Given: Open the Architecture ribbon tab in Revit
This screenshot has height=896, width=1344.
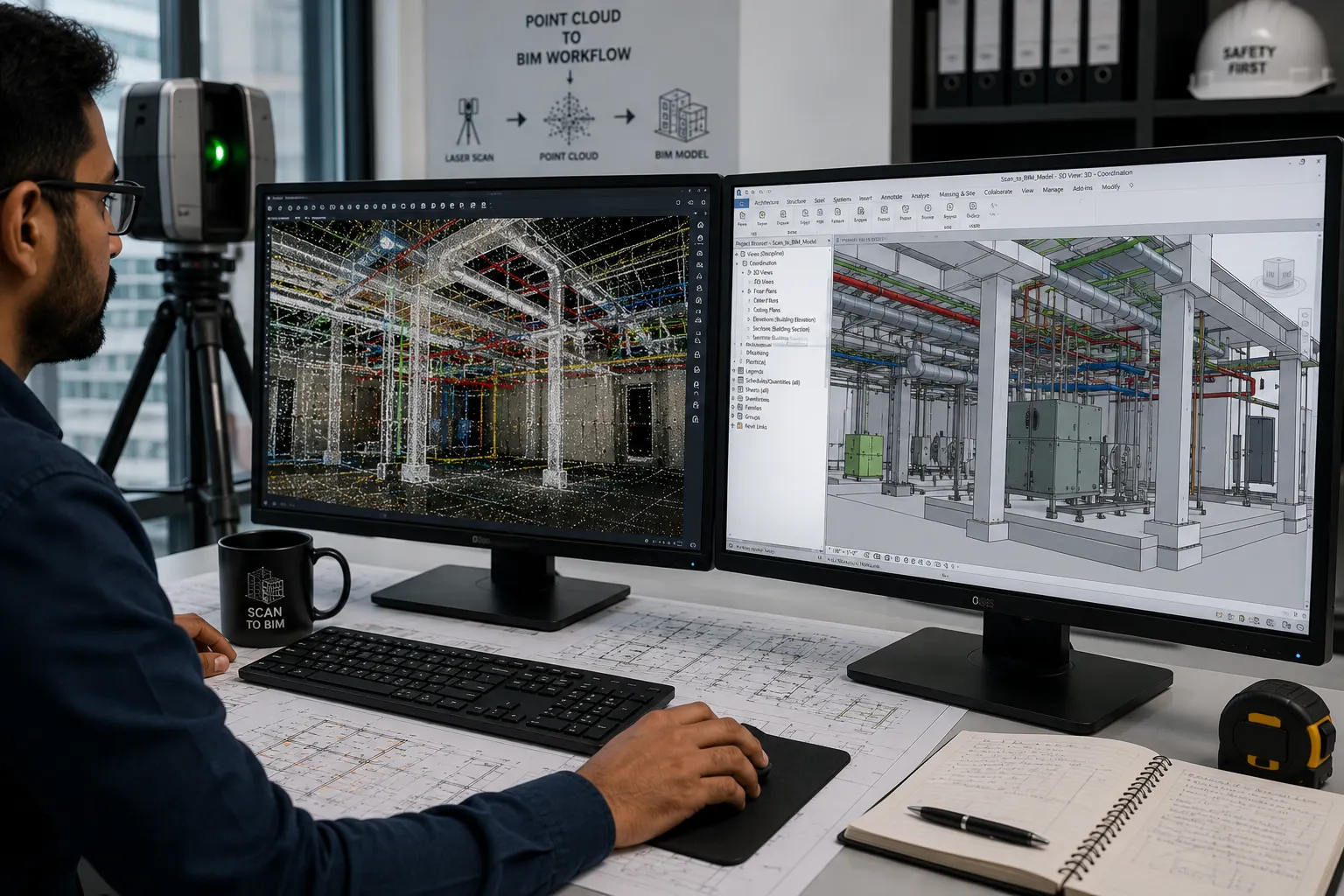Looking at the screenshot, I should pyautogui.click(x=766, y=202).
